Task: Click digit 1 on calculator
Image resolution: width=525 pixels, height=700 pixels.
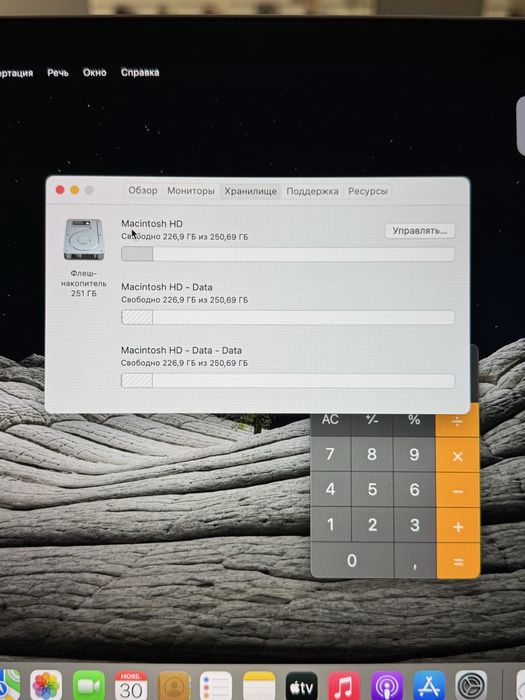Action: 330,525
